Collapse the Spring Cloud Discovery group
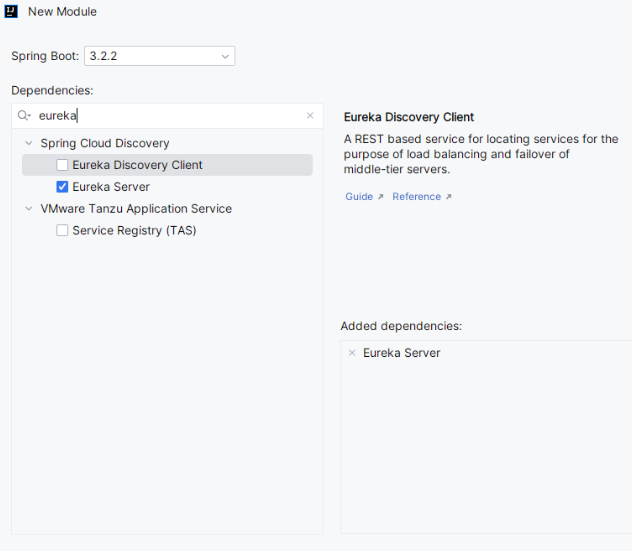This screenshot has height=551, width=632. 28,144
